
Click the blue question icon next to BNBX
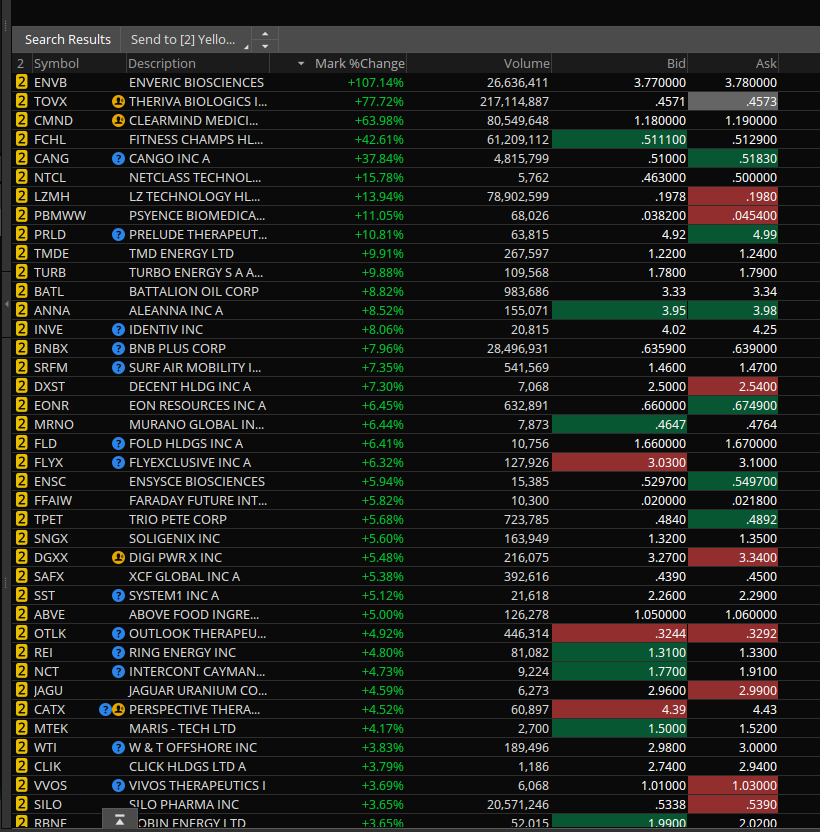coord(118,349)
